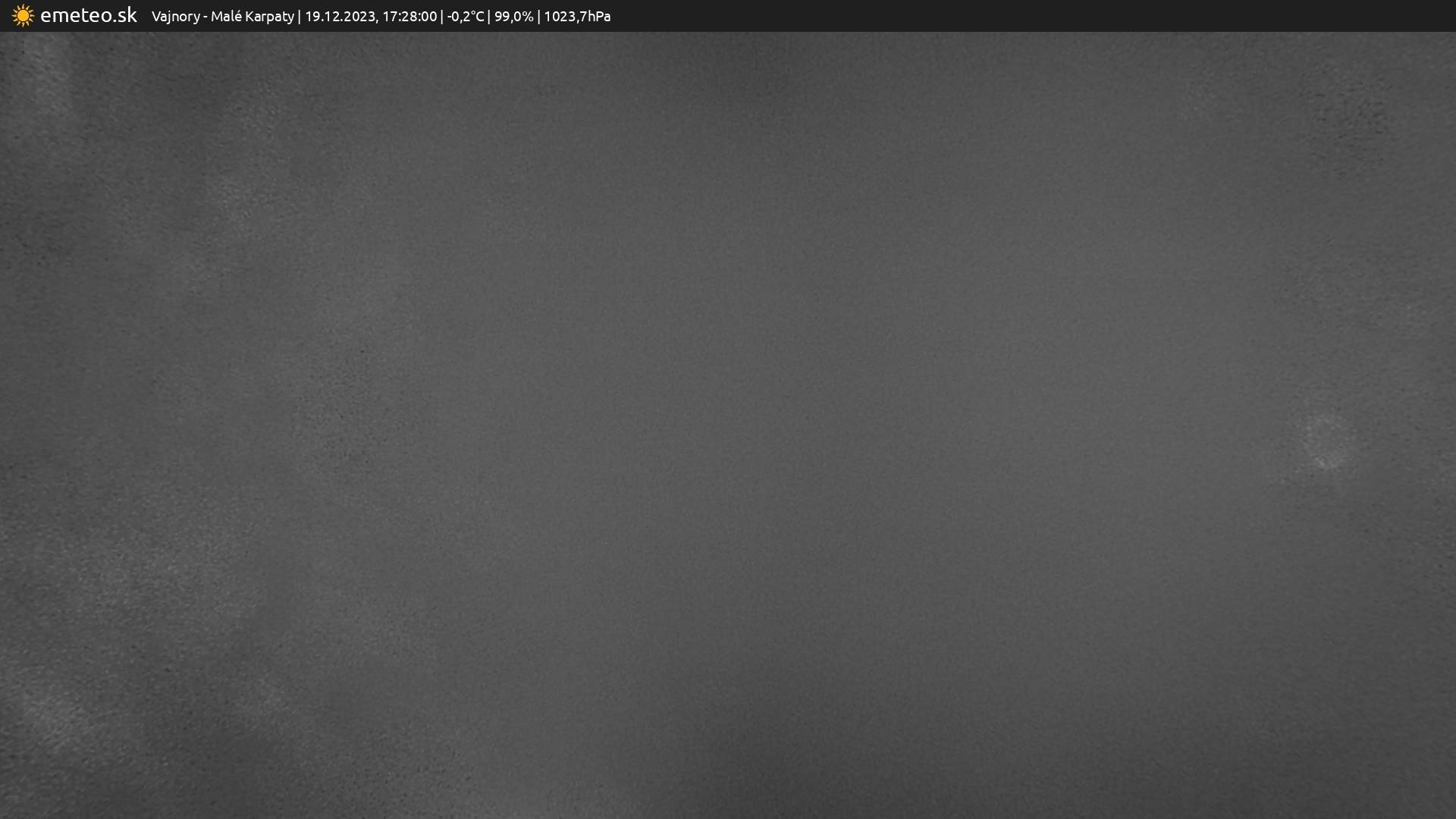Click the date 19.12.2023
Viewport: 1456px width, 819px height.
click(x=340, y=17)
